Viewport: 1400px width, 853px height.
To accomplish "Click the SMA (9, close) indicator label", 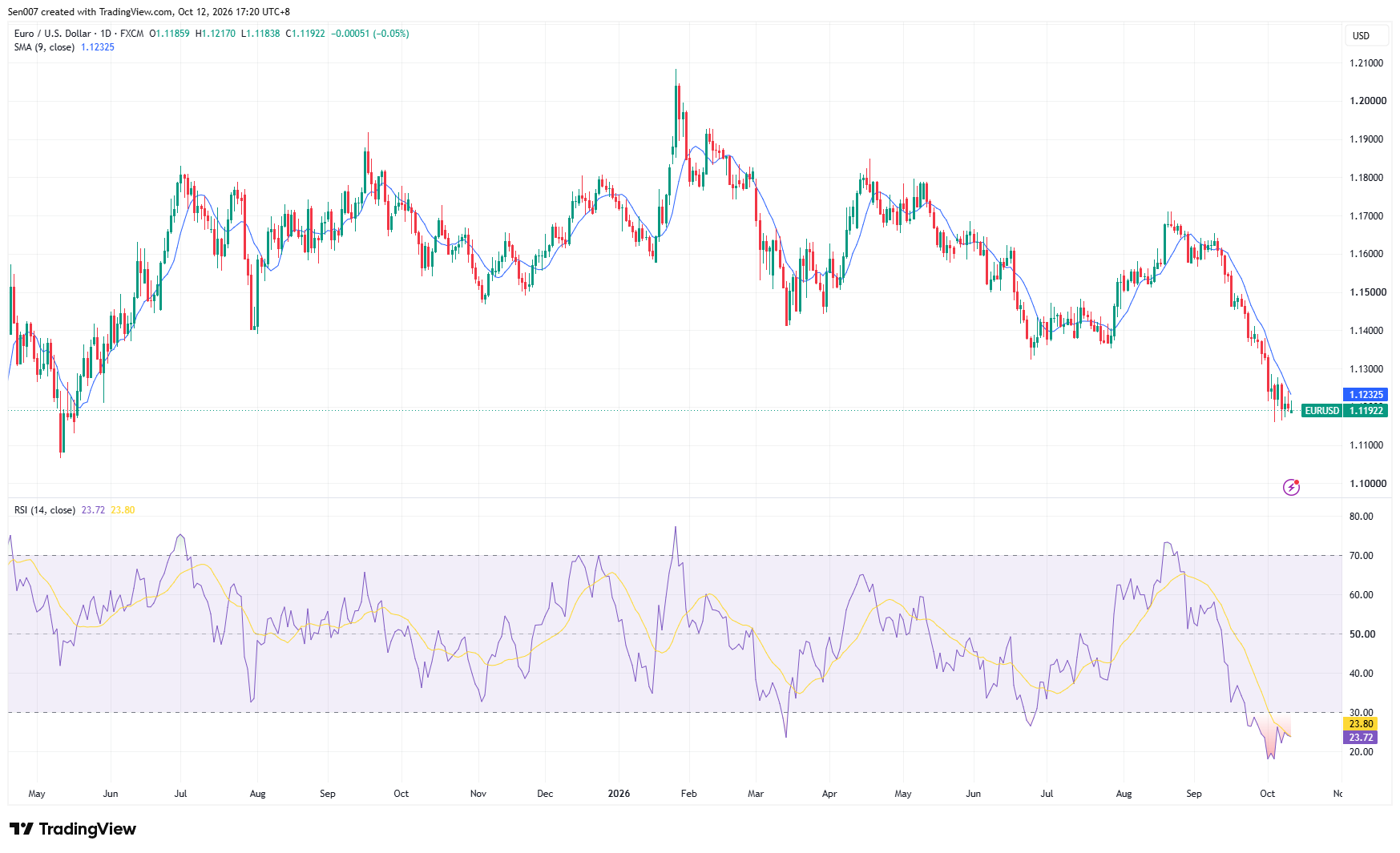I will [x=45, y=47].
